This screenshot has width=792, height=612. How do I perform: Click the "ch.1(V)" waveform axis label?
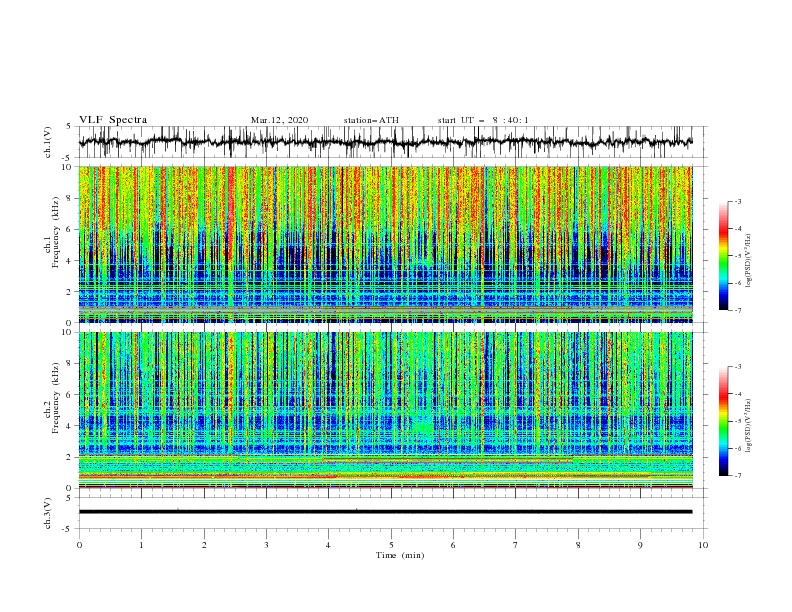coord(48,142)
